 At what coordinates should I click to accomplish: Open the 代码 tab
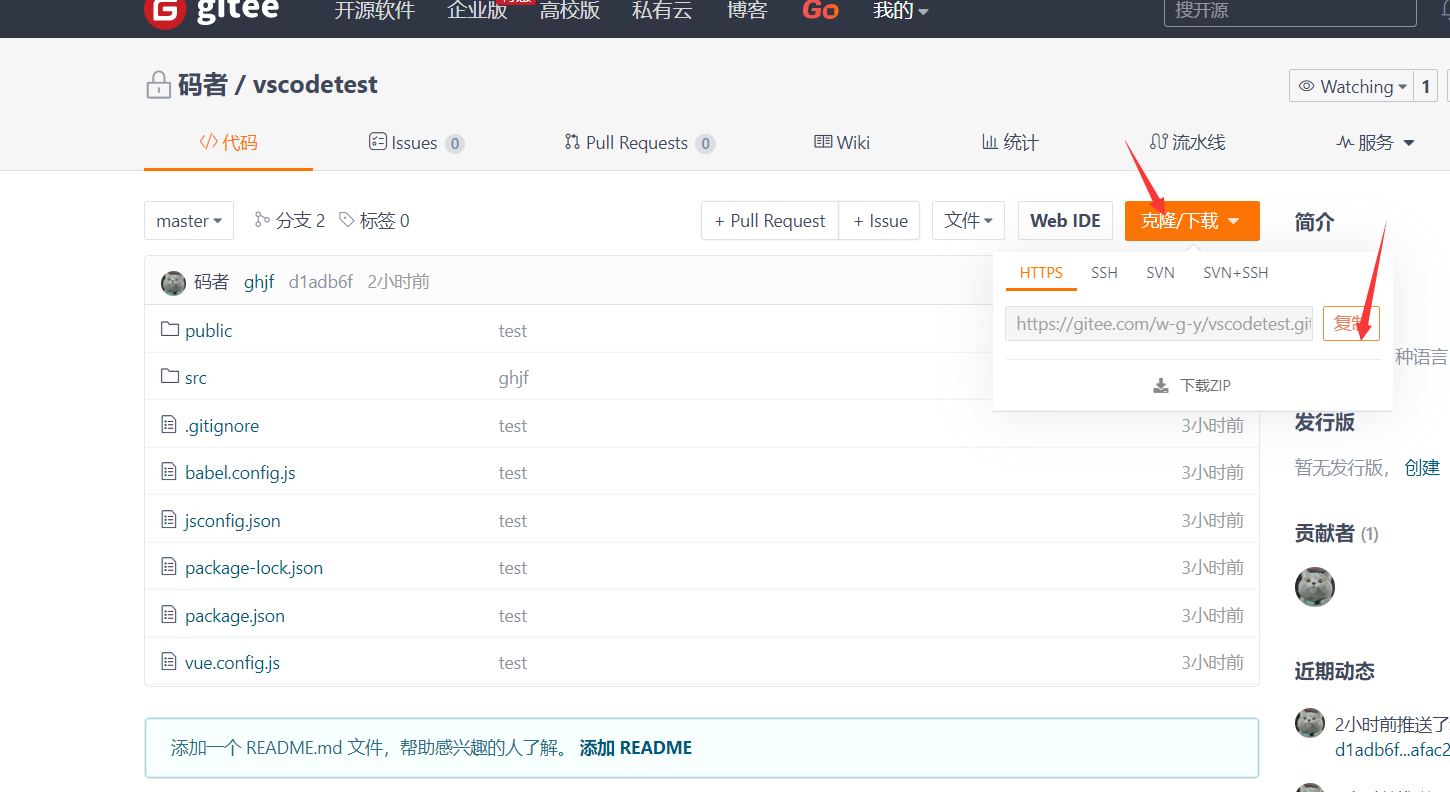[x=228, y=142]
